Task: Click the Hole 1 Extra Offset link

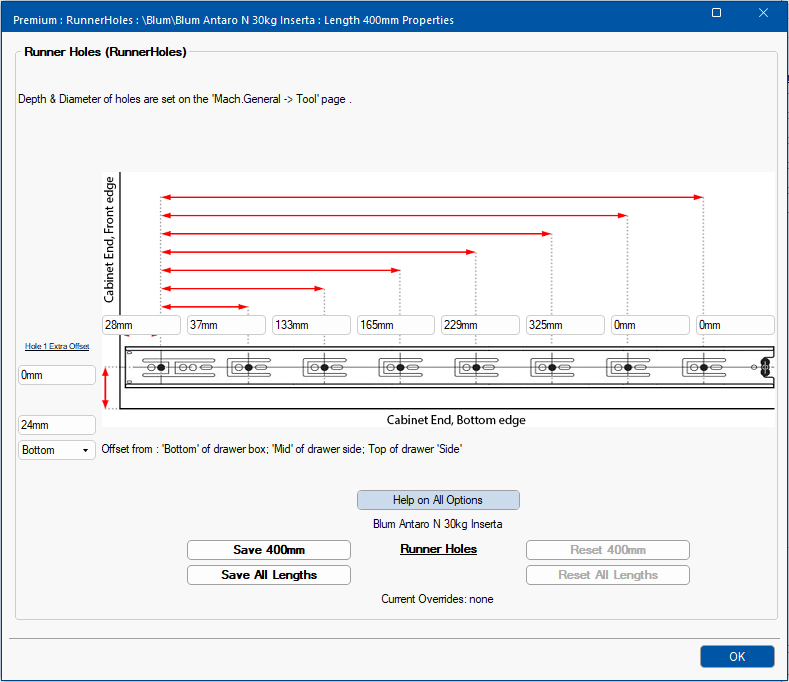Action: [57, 346]
